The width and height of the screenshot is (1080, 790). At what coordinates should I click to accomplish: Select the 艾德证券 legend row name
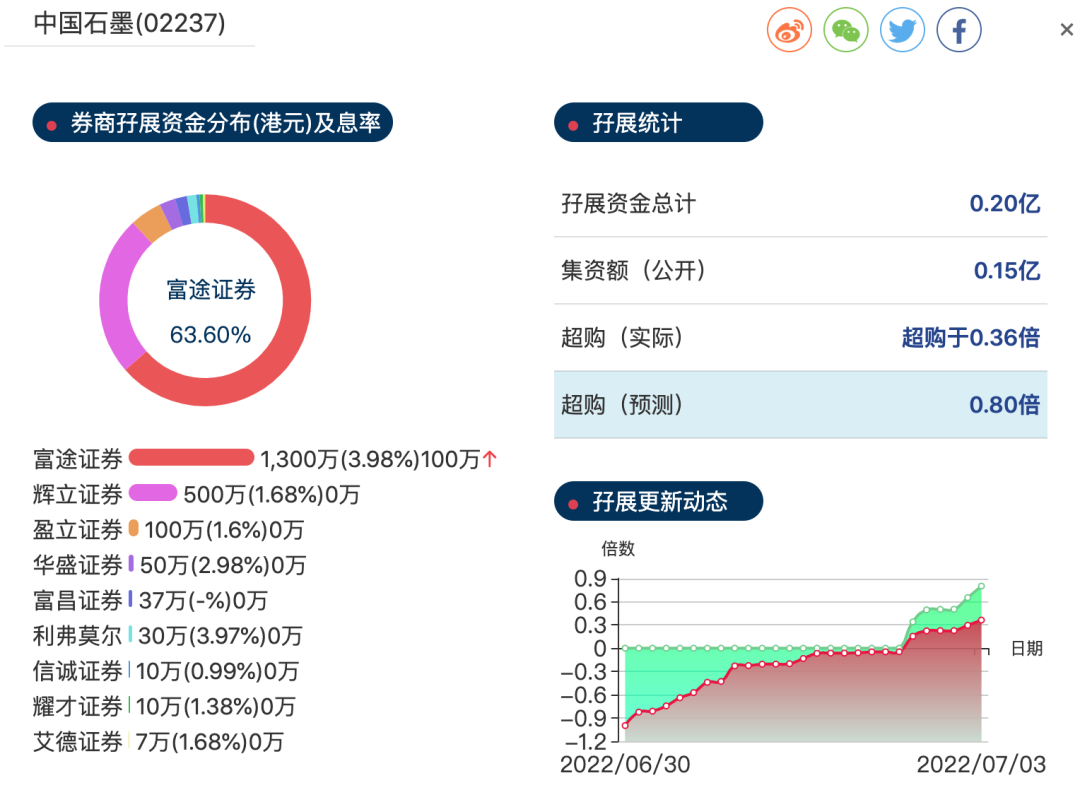78,741
